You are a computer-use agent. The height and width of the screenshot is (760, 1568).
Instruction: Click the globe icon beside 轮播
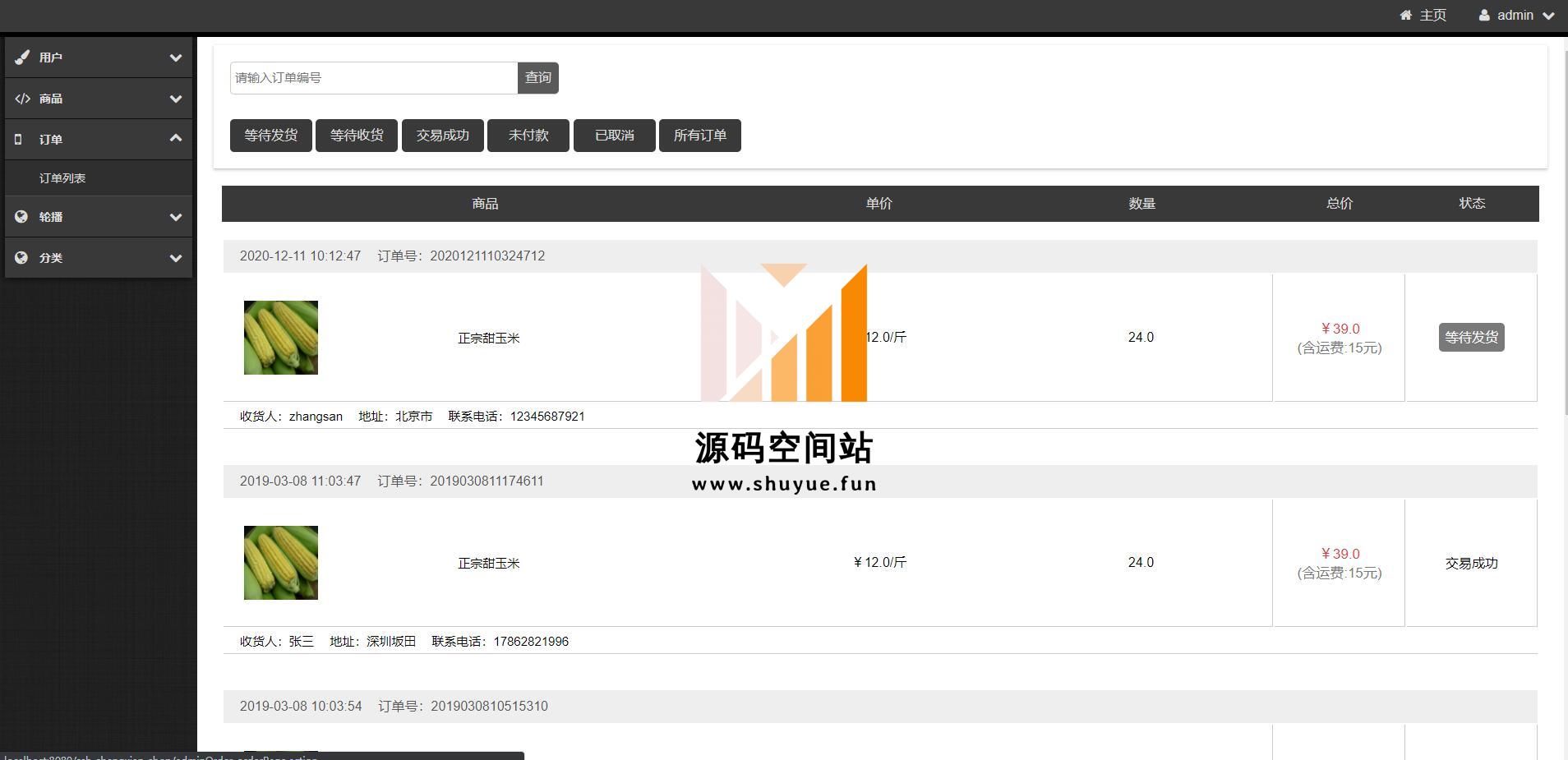tap(21, 217)
